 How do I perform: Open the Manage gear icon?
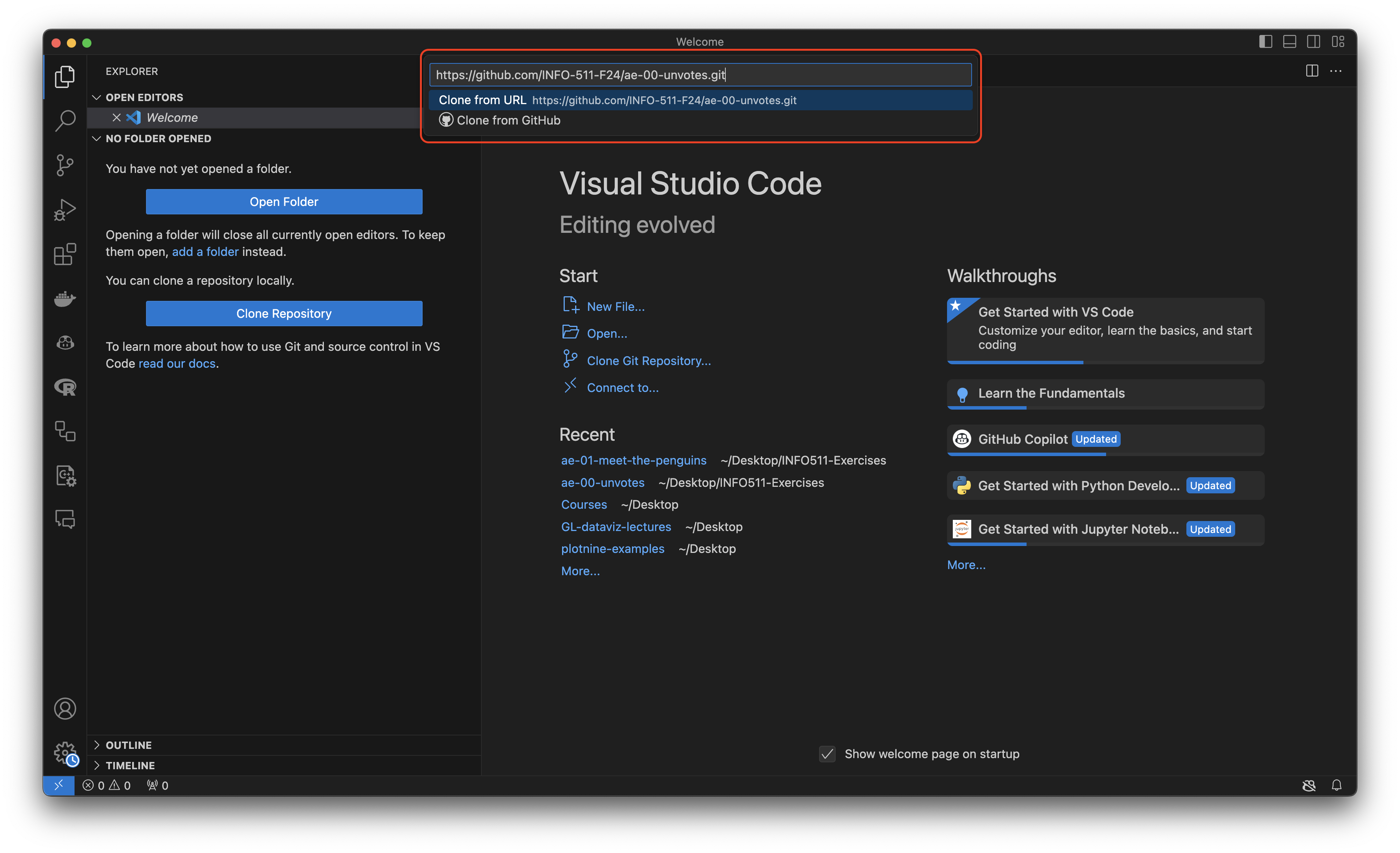tap(65, 752)
